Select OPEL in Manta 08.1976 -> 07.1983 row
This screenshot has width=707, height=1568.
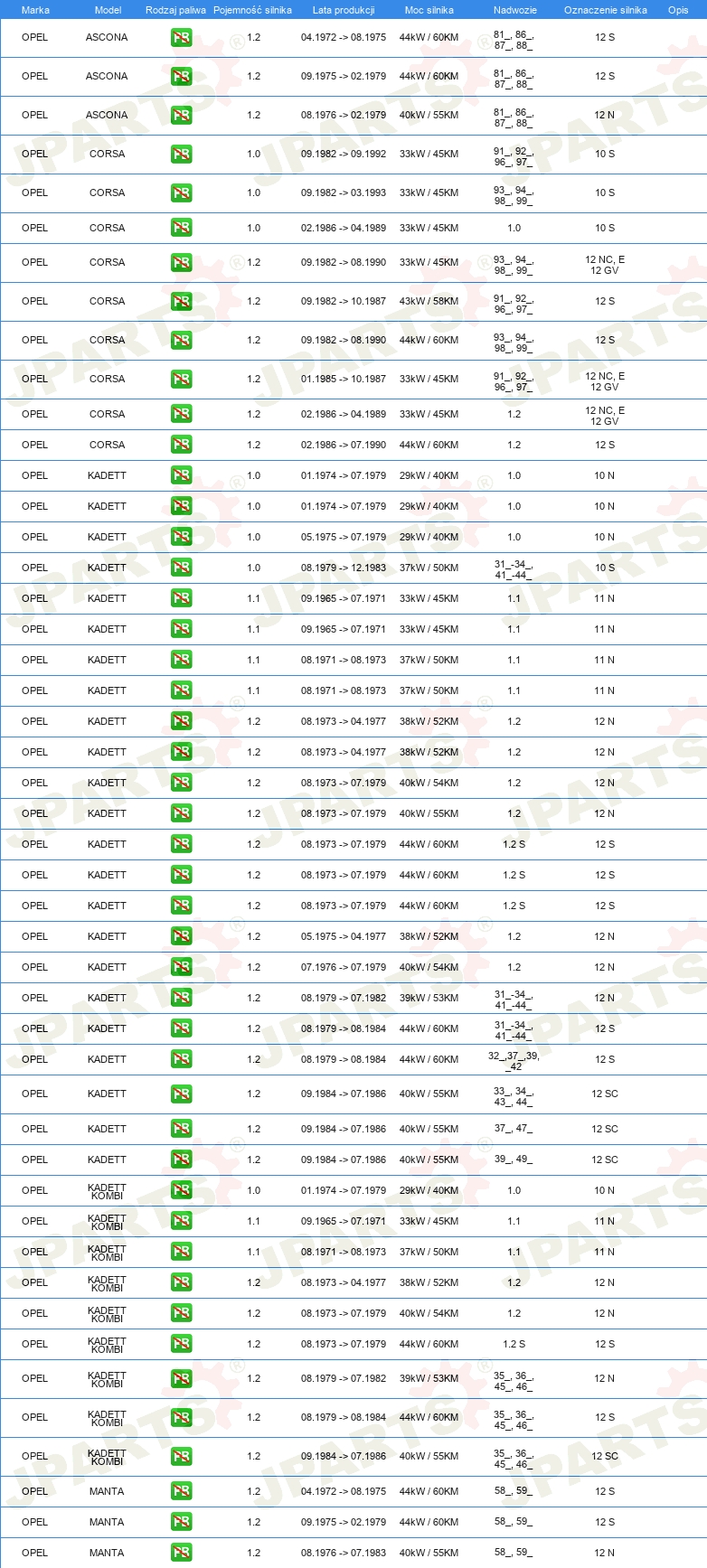[x=34, y=1554]
